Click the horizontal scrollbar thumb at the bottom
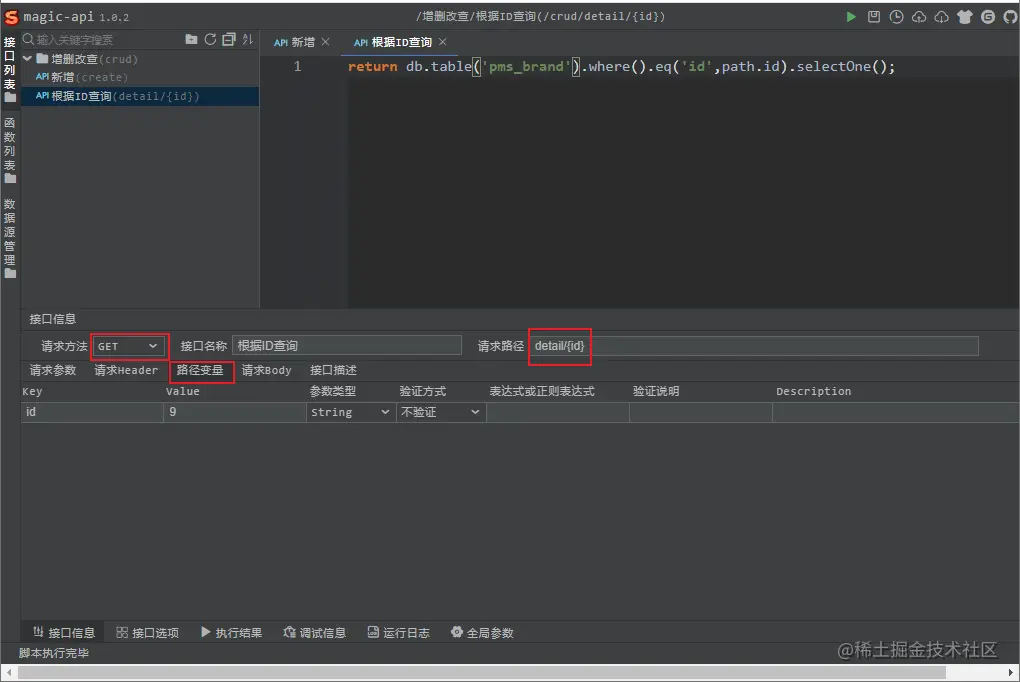Screen dimensions: 1020x682 482,672
